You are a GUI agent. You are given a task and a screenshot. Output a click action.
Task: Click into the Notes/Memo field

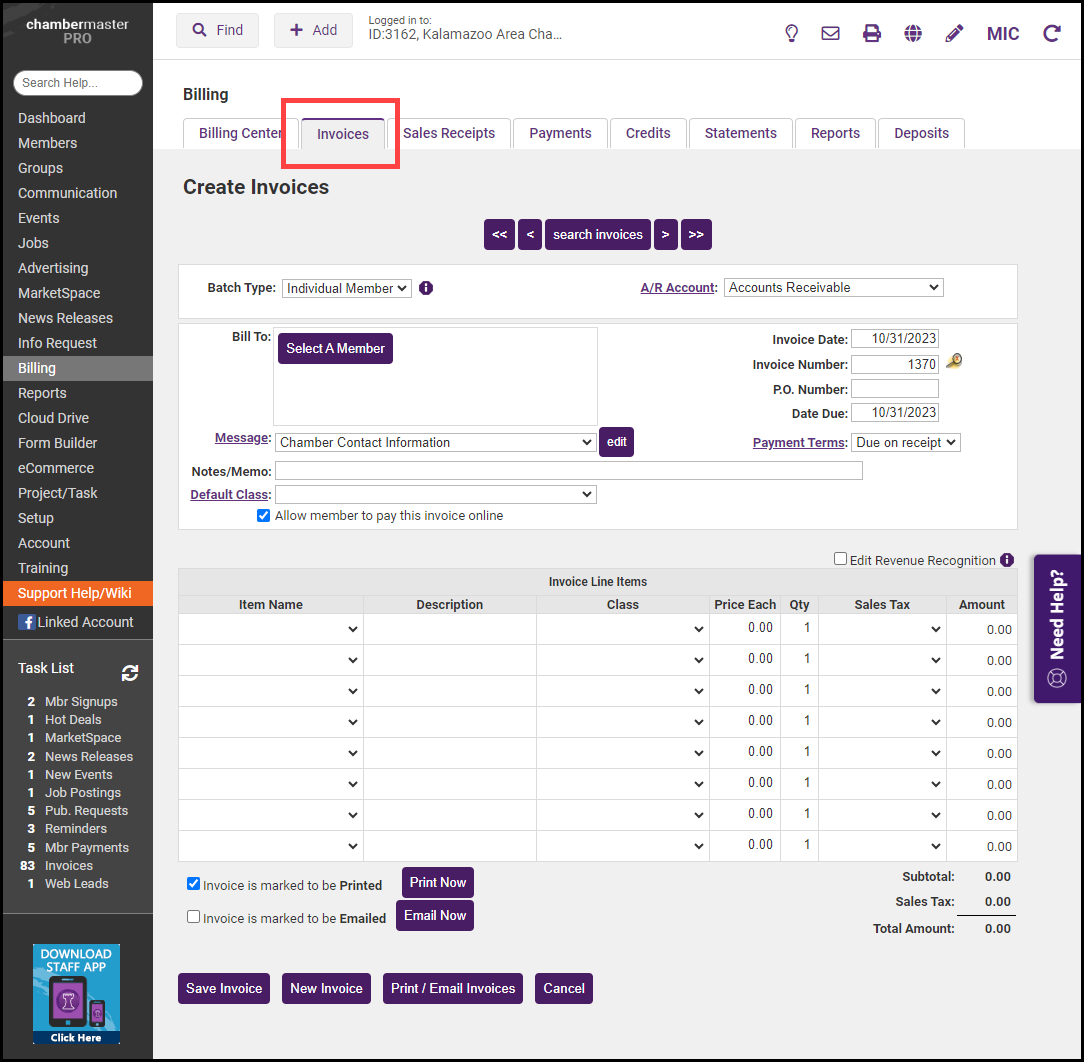[x=568, y=471]
